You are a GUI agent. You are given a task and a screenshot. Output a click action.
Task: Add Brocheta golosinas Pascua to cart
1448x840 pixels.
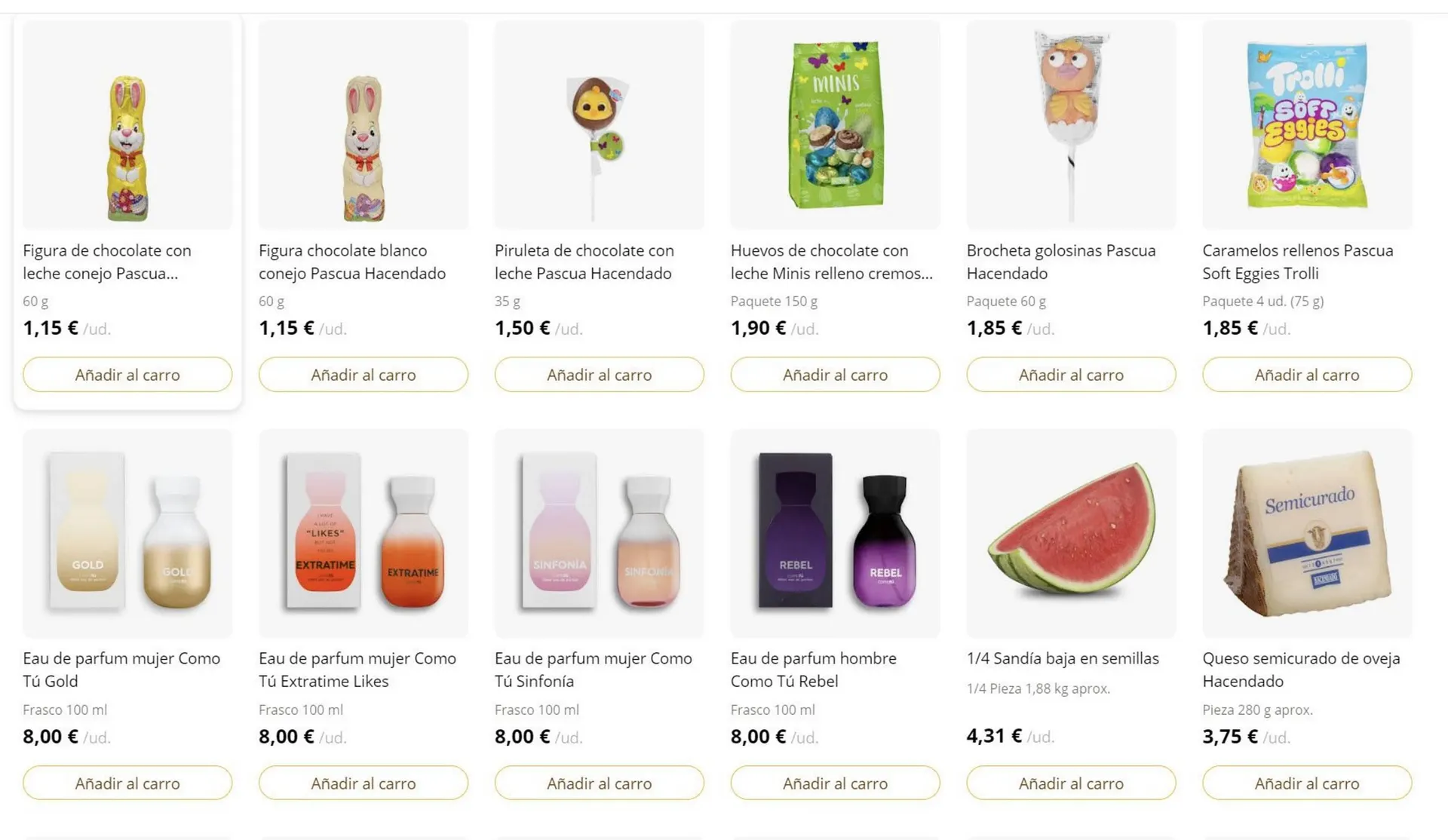tap(1071, 375)
